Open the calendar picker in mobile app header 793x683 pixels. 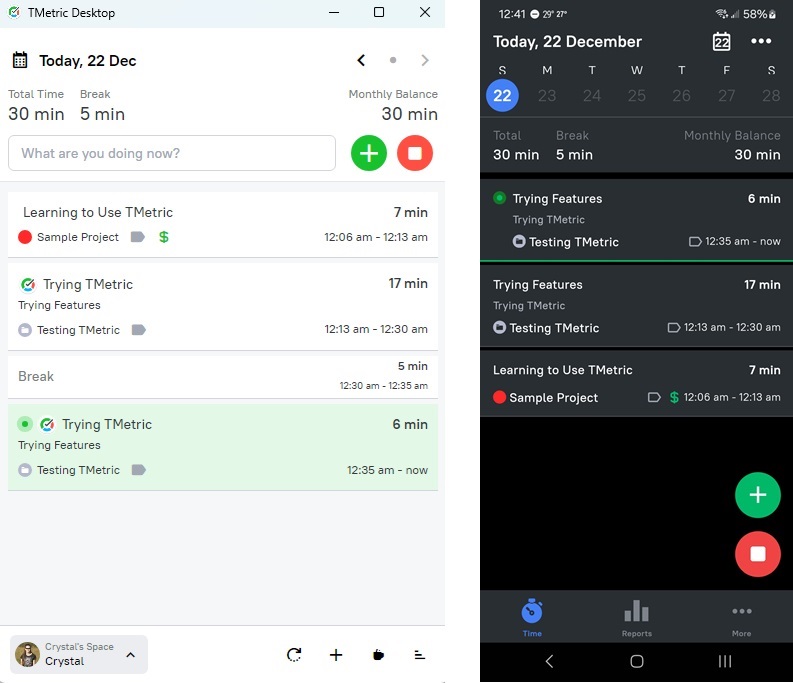(722, 41)
